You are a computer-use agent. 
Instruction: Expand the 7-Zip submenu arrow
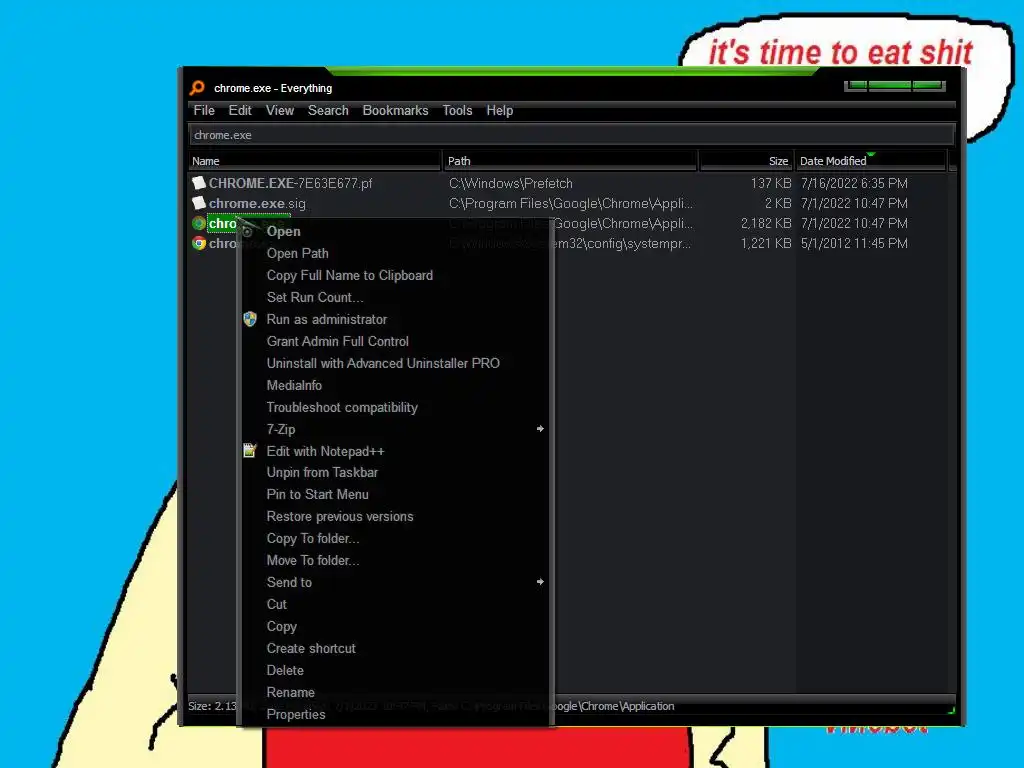540,429
